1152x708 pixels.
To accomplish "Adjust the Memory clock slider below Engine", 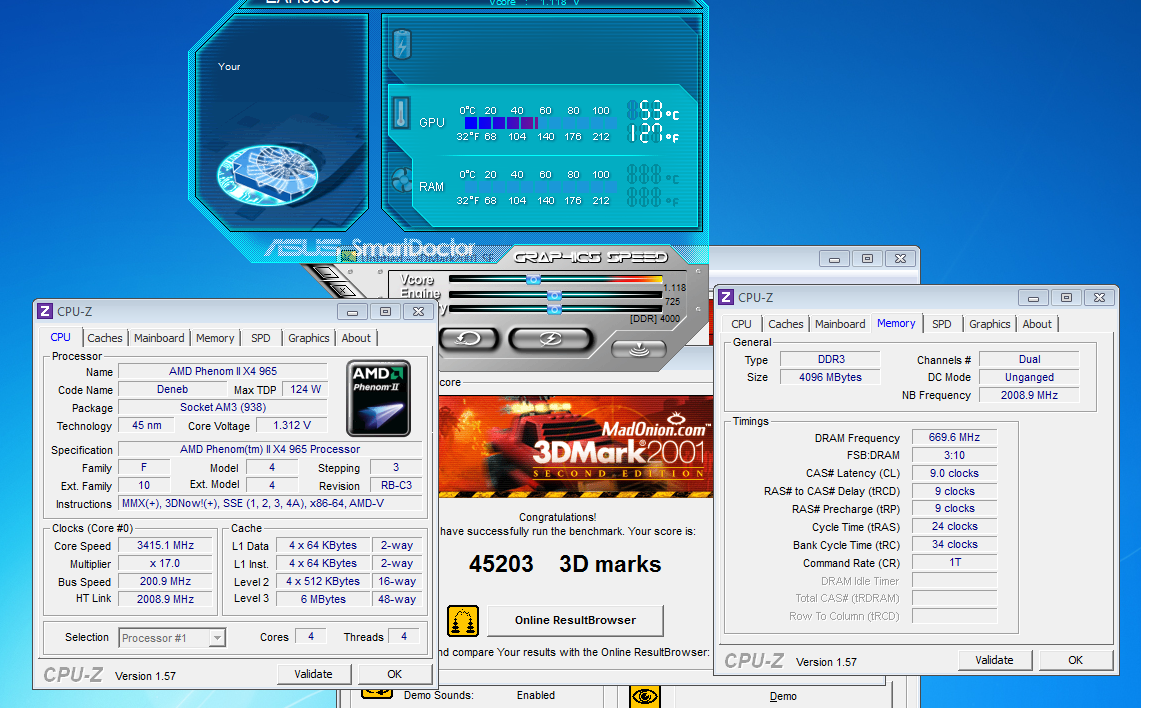I will click(x=555, y=310).
